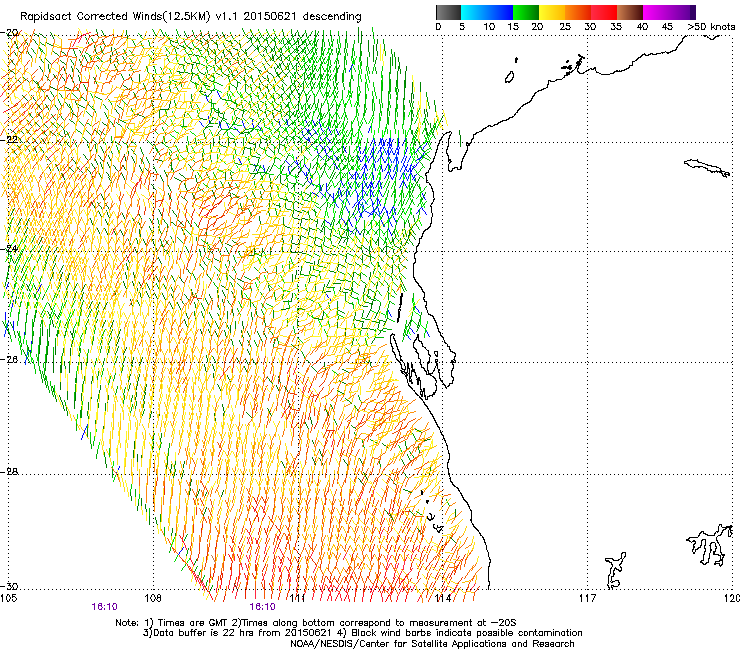
Task: Click the yellow 20-25 knots legend segment
Action: coord(552,12)
